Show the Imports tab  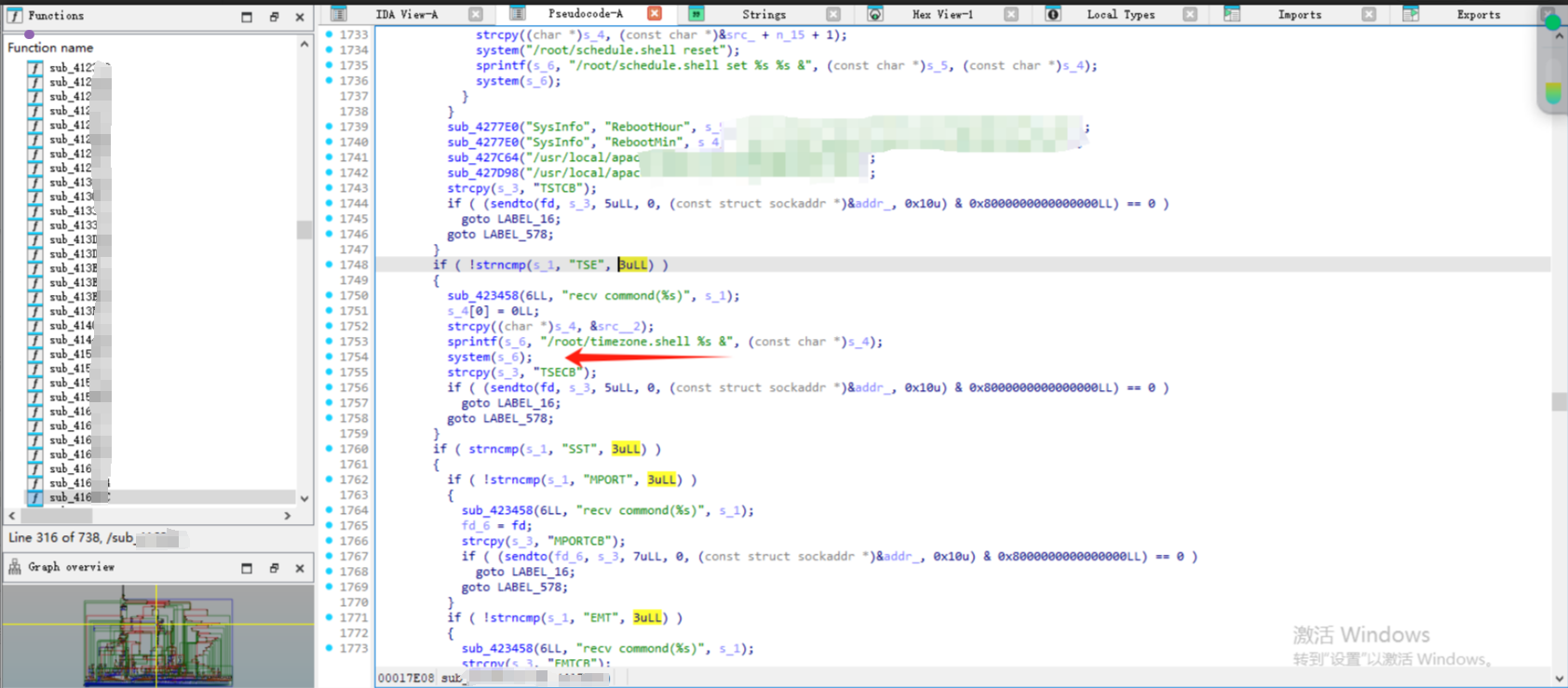[x=1299, y=14]
